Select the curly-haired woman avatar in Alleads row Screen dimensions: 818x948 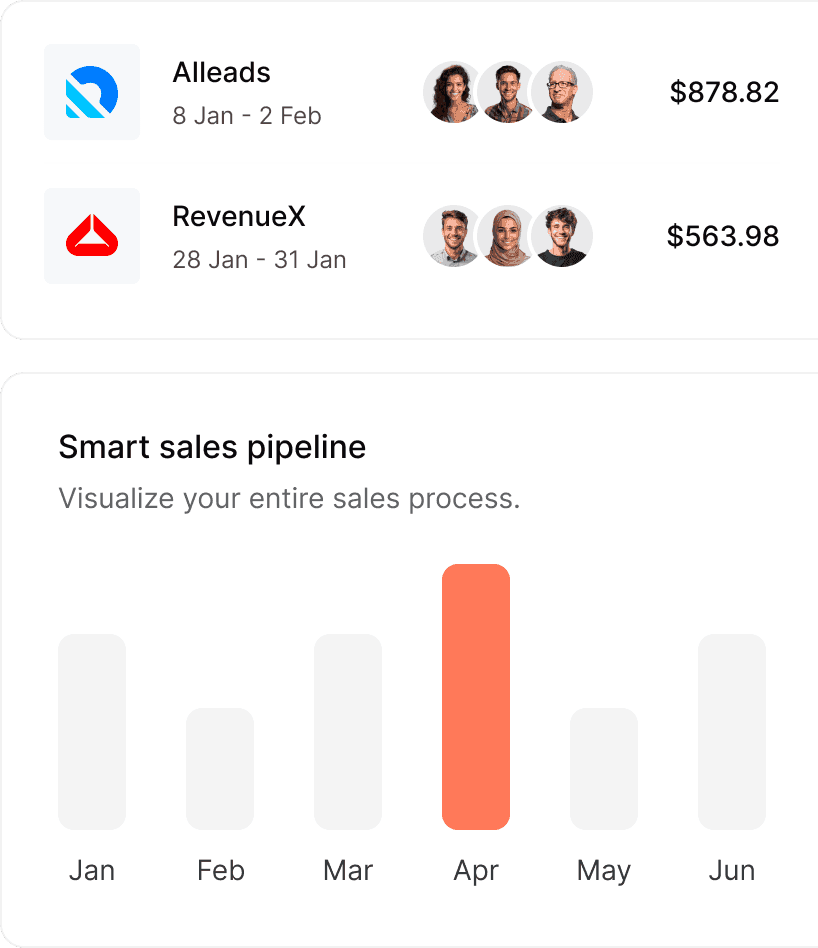pos(453,92)
